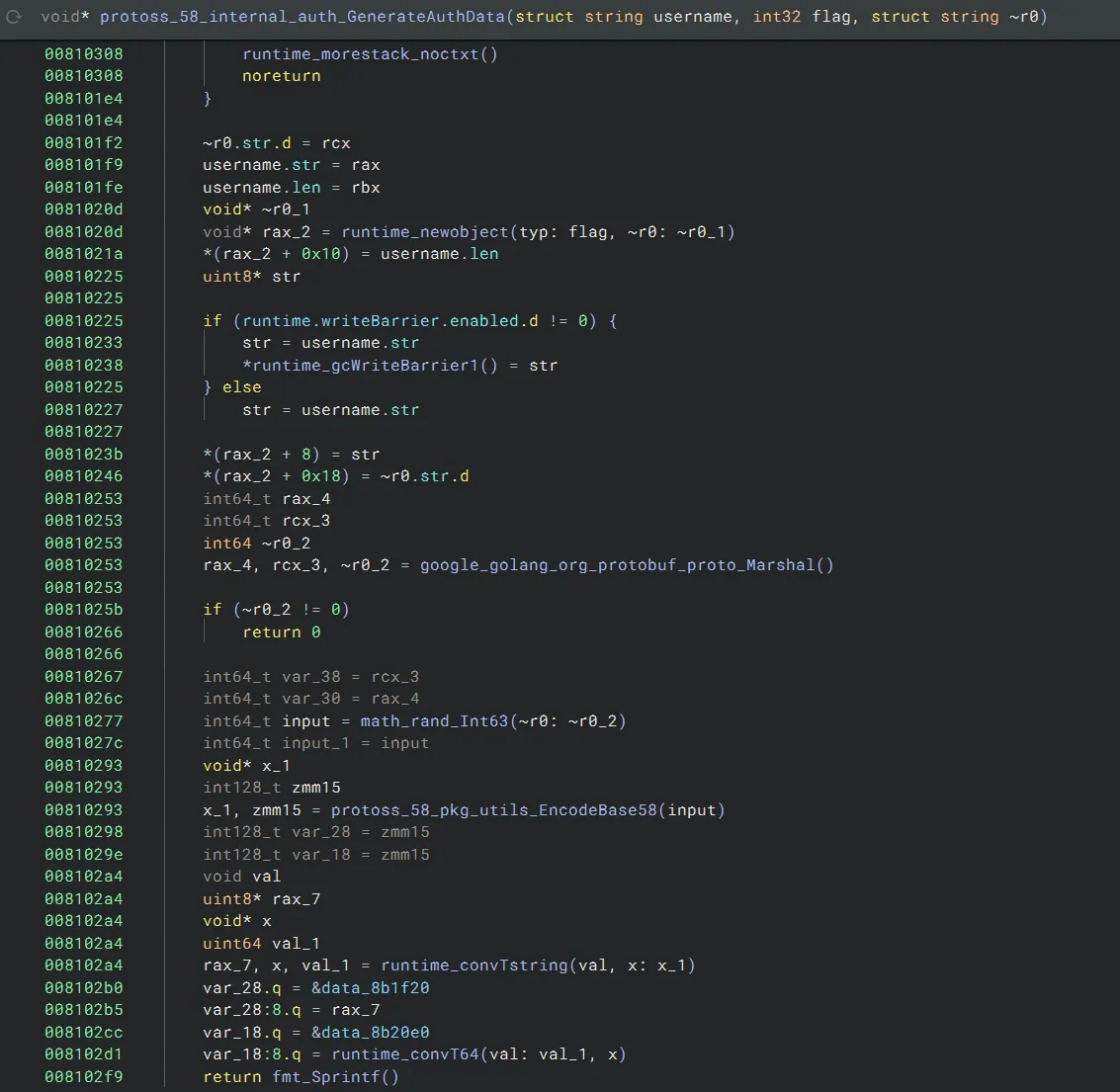Click the 'else' keyword of the writeBarrier branch
Viewport: 1120px width, 1092px height.
click(242, 387)
